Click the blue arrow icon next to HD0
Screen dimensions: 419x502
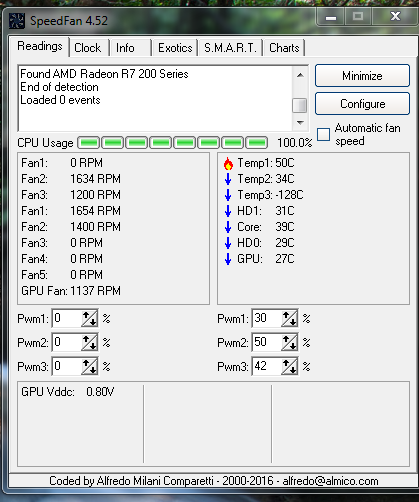228,243
